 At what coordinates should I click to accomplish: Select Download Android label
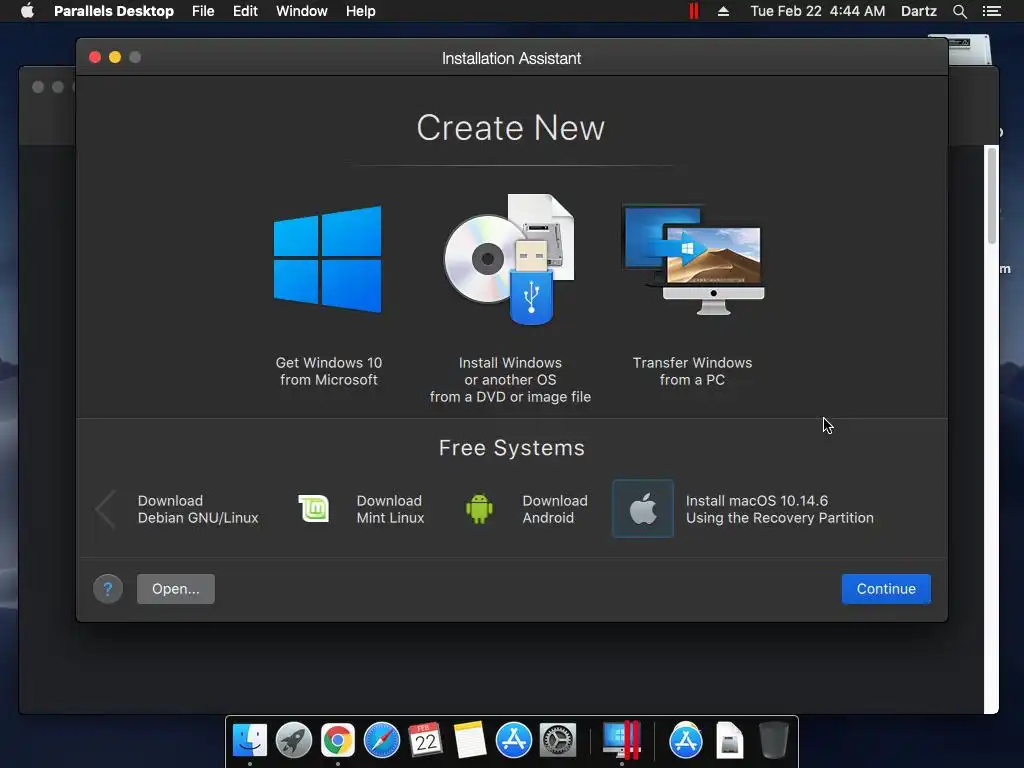click(554, 509)
